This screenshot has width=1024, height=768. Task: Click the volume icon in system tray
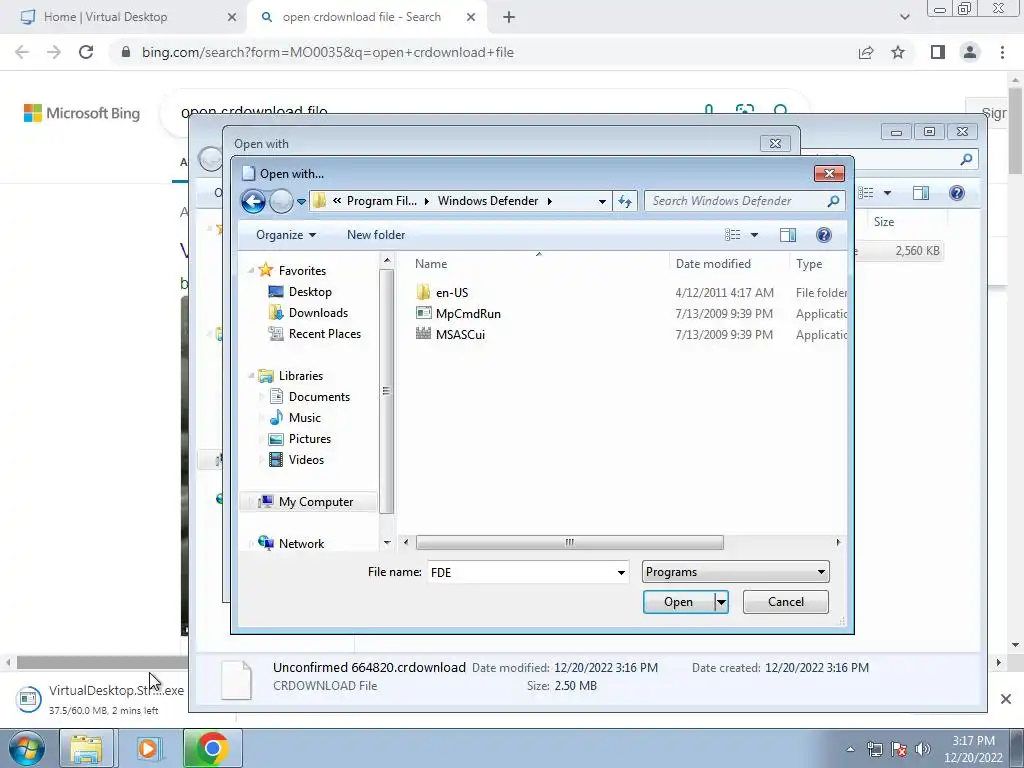pyautogui.click(x=923, y=749)
